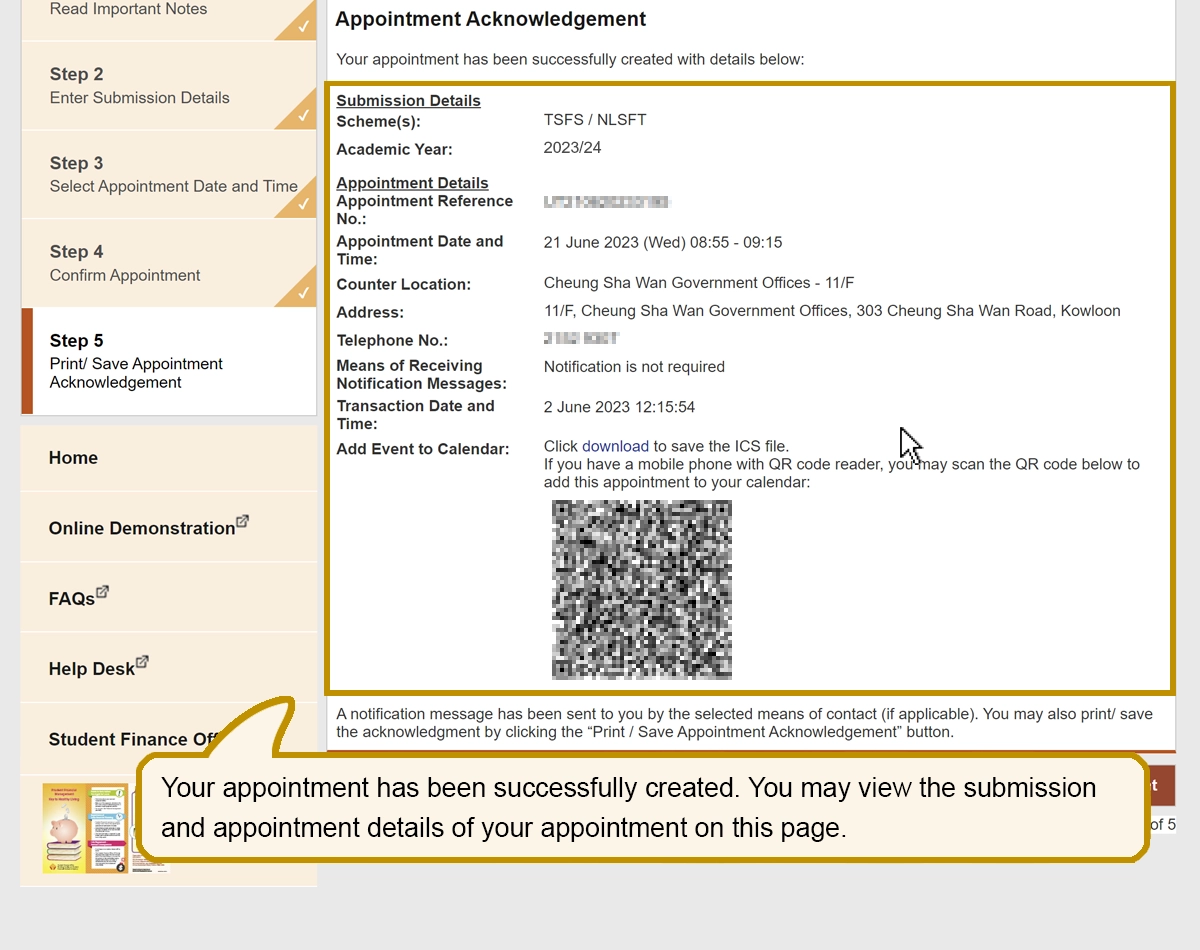Click the Scheme(s) label
Viewport: 1200px width, 950px height.
coord(378,122)
